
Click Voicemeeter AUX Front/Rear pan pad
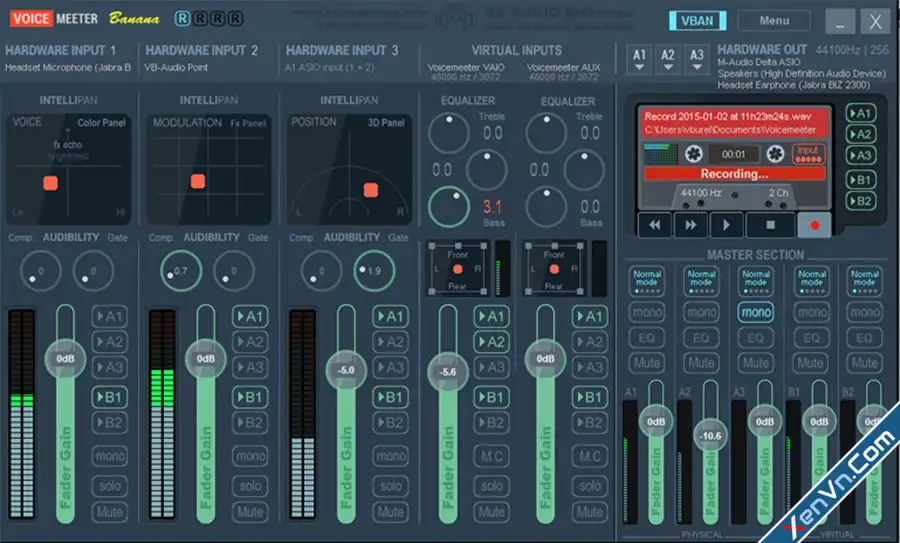554,269
